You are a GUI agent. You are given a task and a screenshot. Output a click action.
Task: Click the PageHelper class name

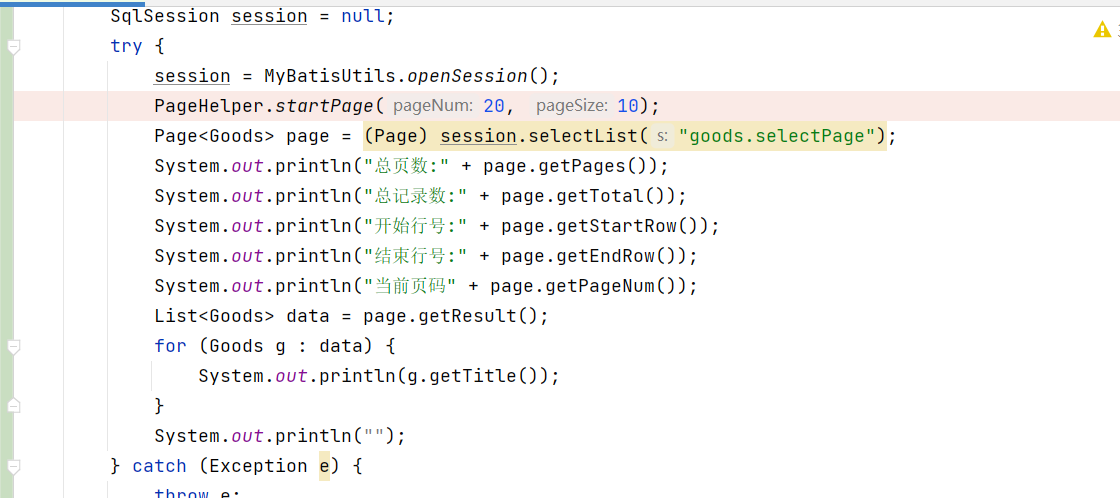209,106
